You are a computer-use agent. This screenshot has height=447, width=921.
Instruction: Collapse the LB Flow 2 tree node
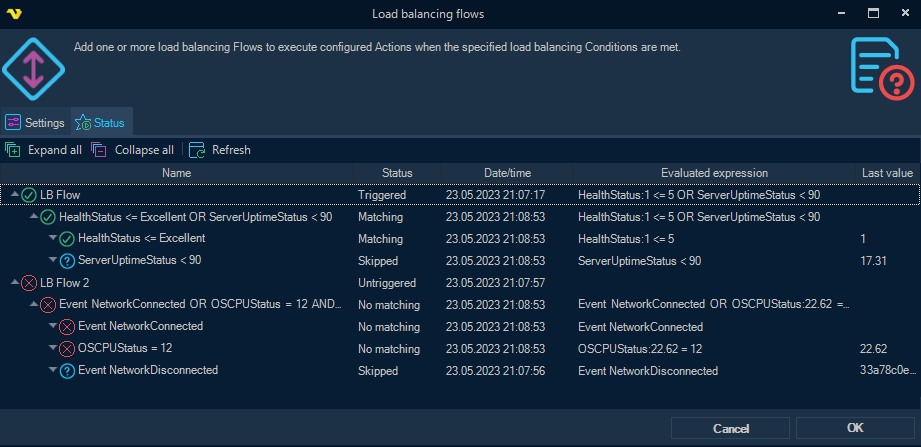click(x=13, y=283)
